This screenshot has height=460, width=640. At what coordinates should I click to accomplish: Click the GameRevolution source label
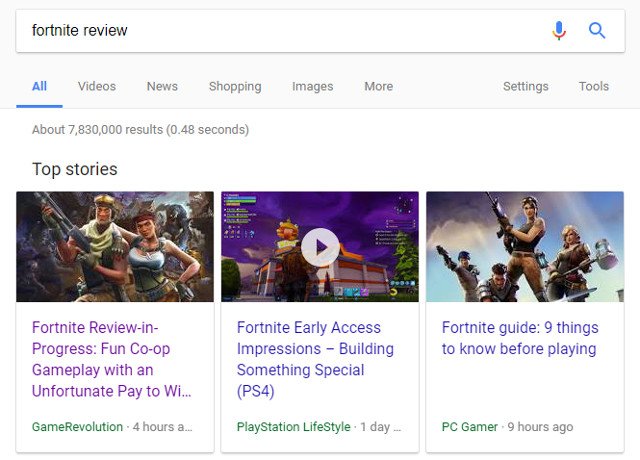pyautogui.click(x=77, y=427)
